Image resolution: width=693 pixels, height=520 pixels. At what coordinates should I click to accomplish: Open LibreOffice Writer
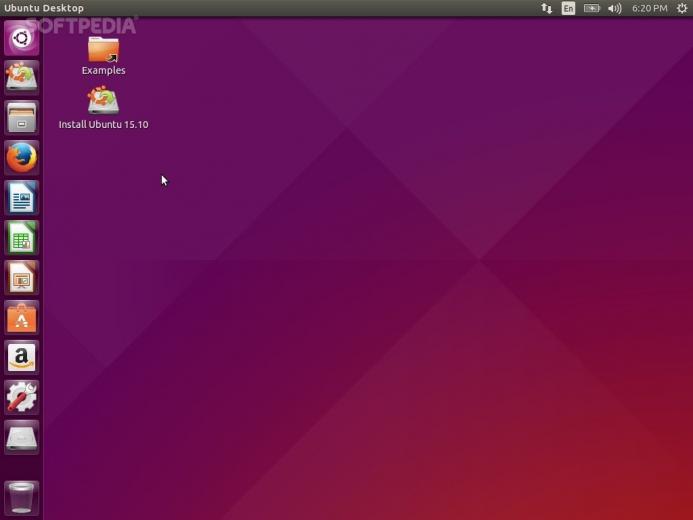click(22, 197)
